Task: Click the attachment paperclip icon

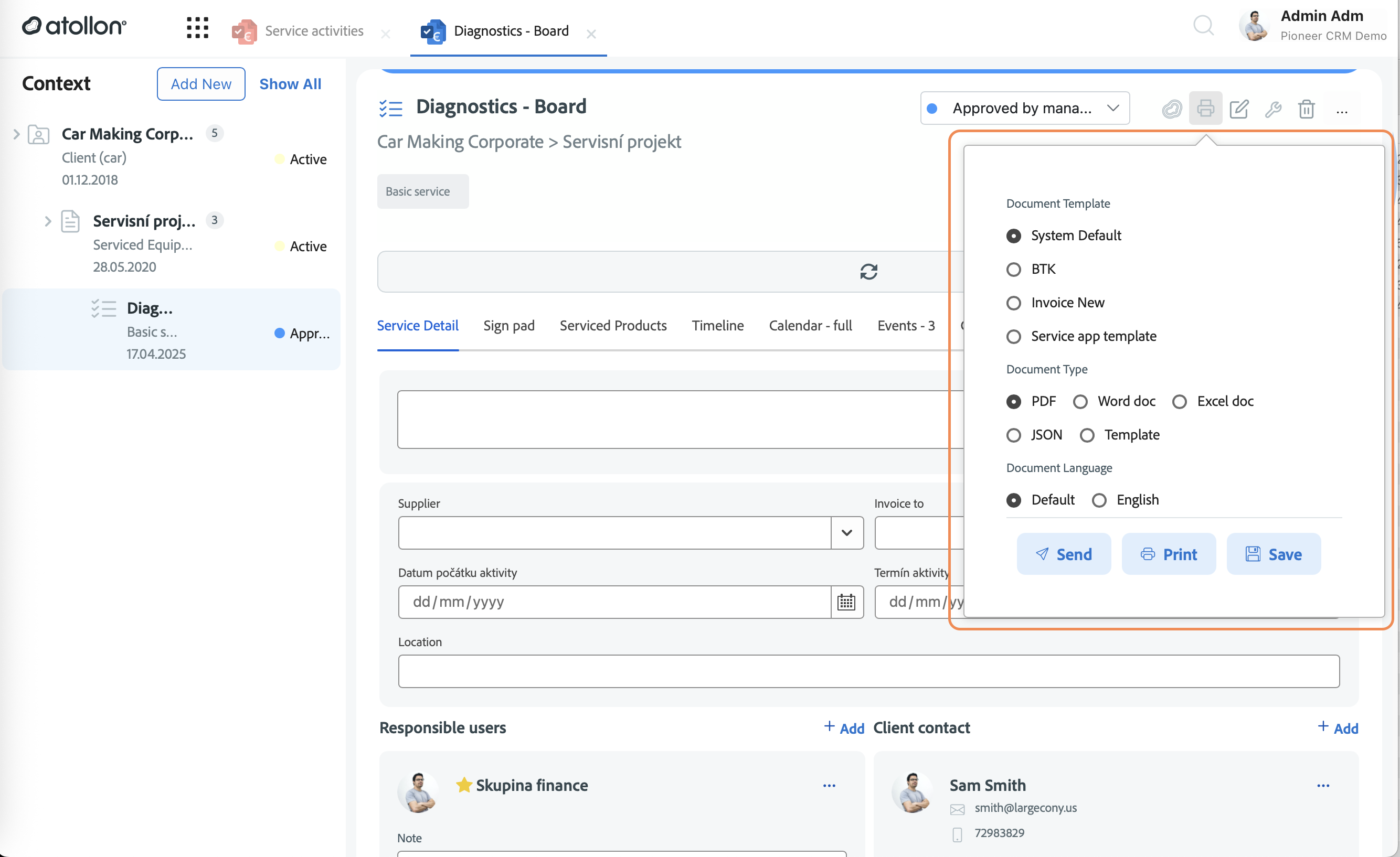Action: pos(1172,108)
